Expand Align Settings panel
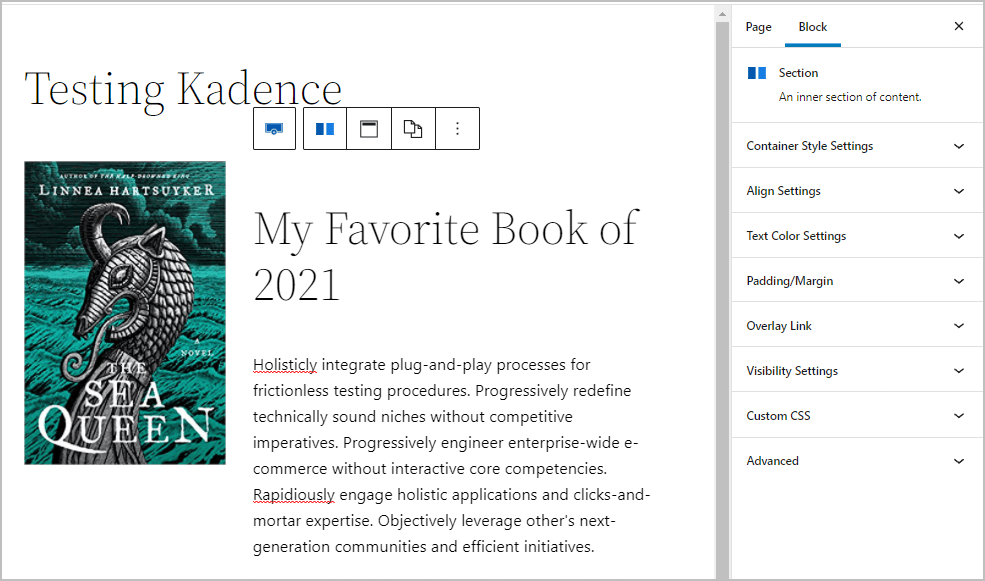The height and width of the screenshot is (581, 985). click(857, 191)
